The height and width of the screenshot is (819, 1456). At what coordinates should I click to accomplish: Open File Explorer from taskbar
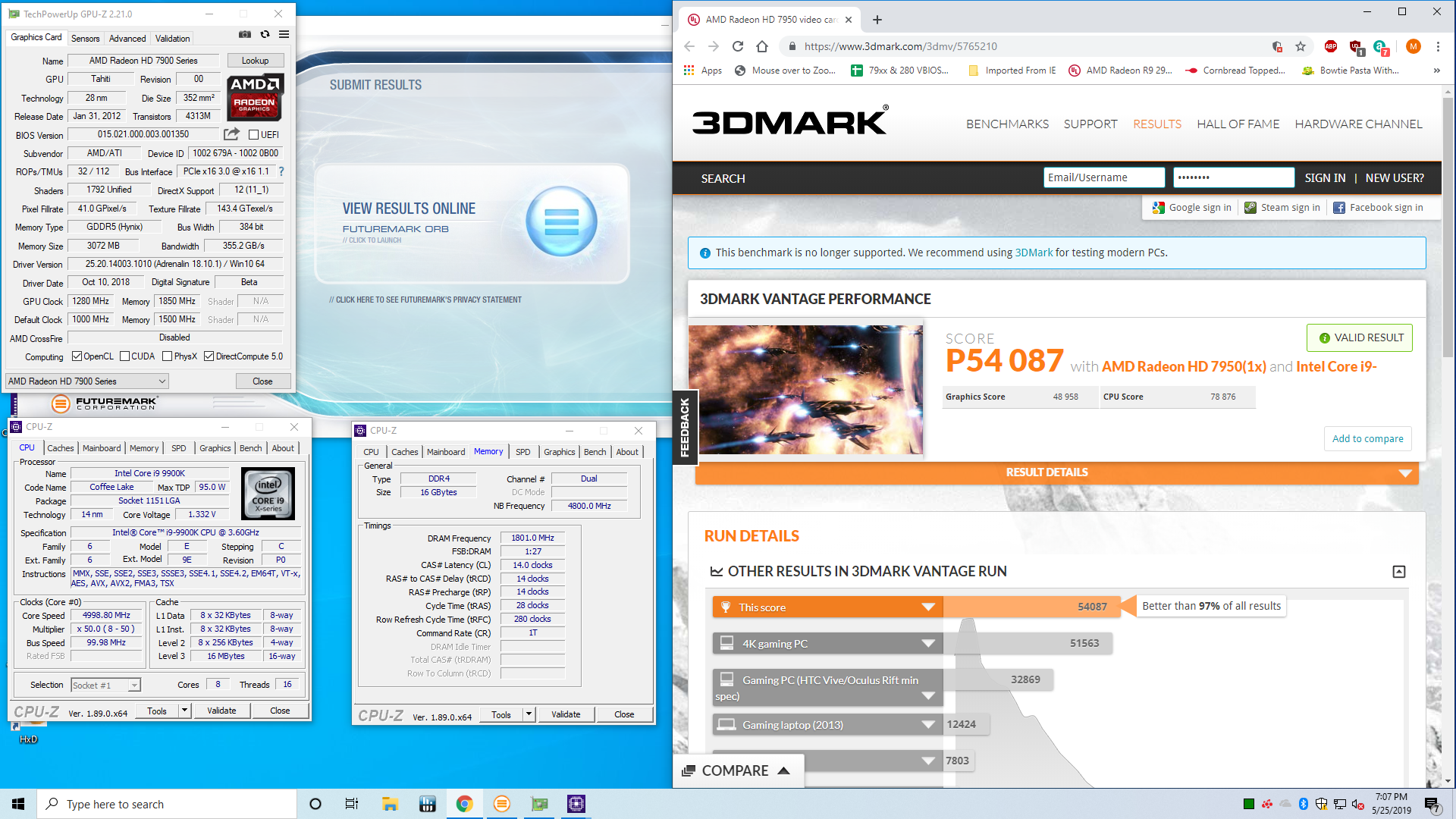[x=390, y=804]
